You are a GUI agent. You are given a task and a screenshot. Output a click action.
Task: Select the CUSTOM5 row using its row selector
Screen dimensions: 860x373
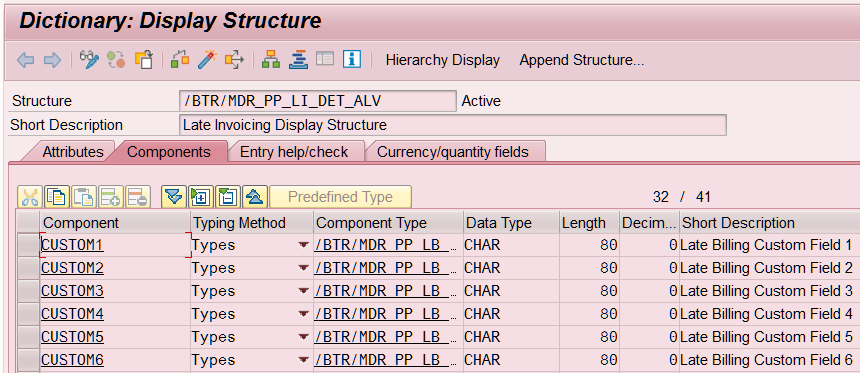pyautogui.click(x=28, y=337)
